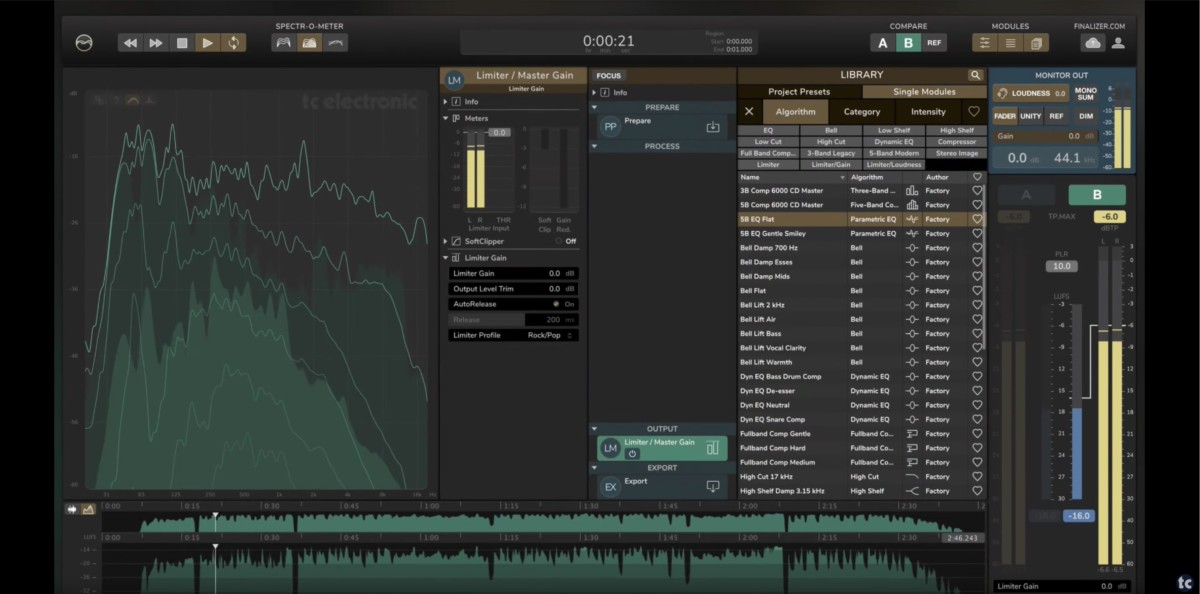Stop playback with the stop button
1200x594 pixels.
tap(182, 43)
